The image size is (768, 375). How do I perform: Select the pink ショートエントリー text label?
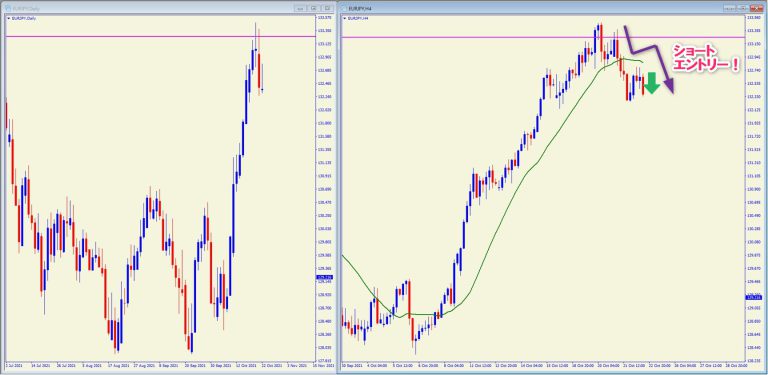click(x=705, y=59)
